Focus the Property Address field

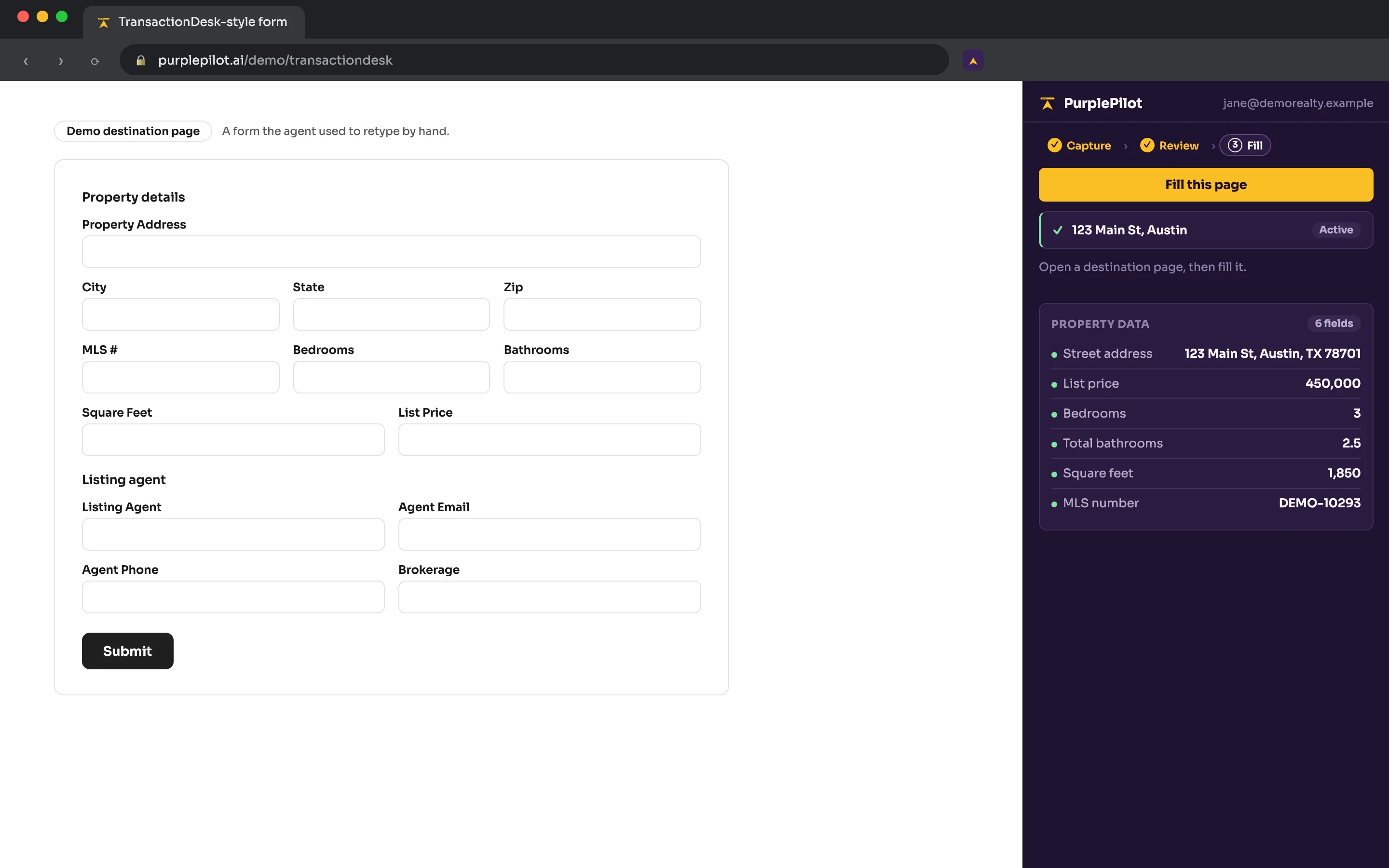(392, 252)
